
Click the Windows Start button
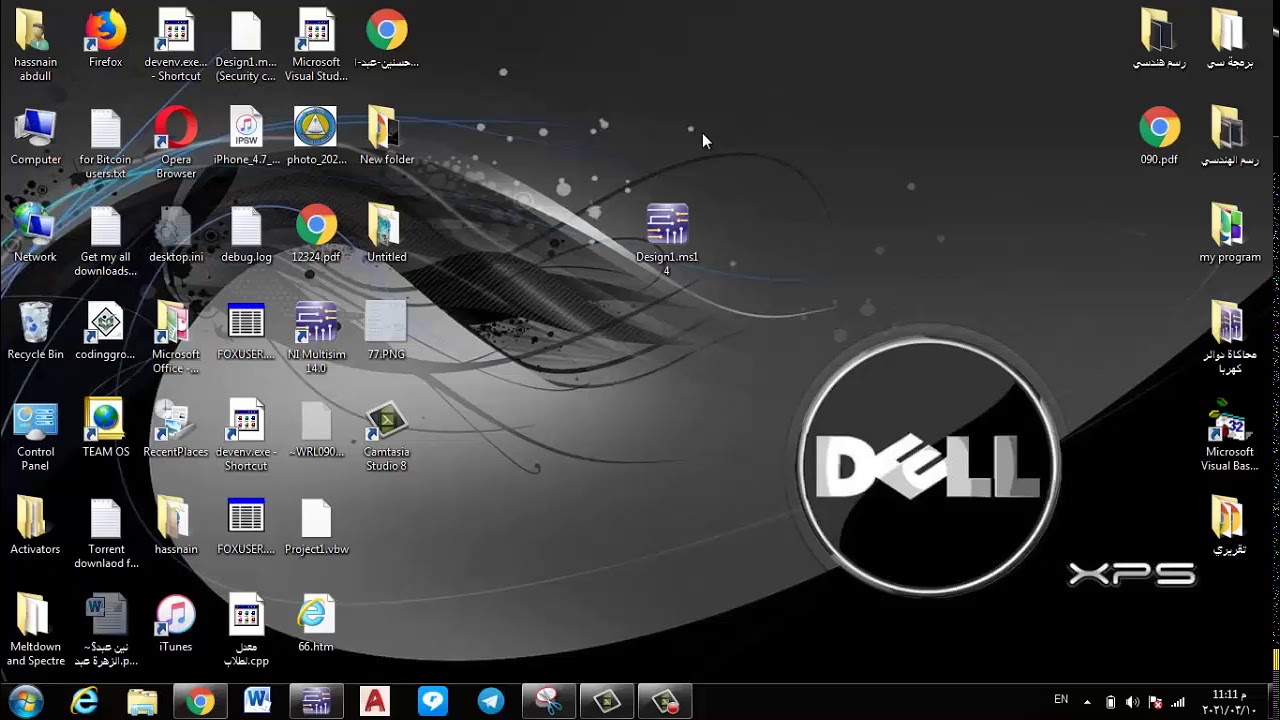25,702
